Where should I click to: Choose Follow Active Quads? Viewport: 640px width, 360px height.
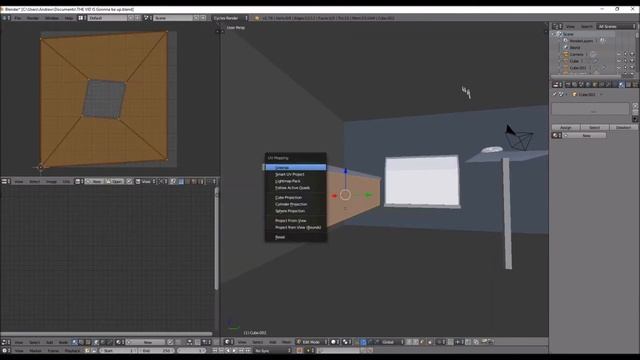pos(296,188)
